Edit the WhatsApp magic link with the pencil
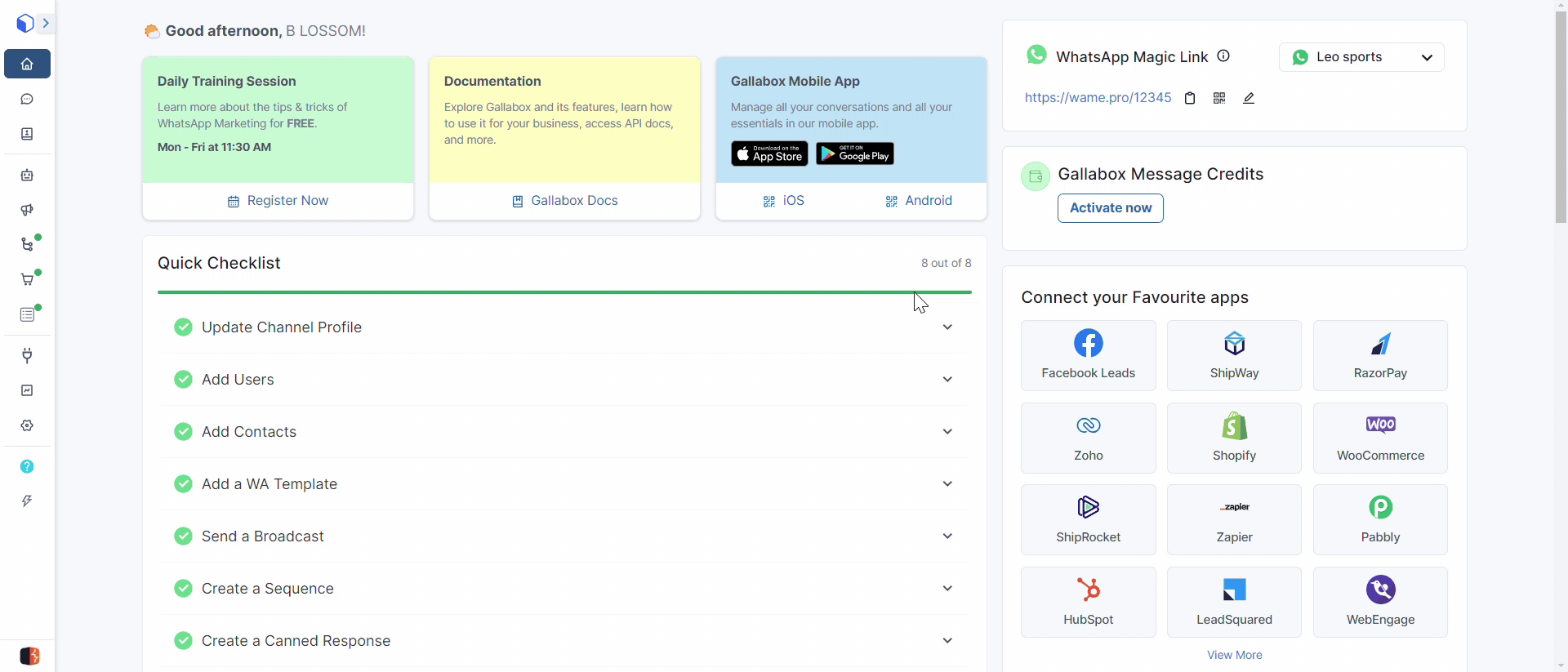Screen dimensions: 1568x672 (1249, 98)
